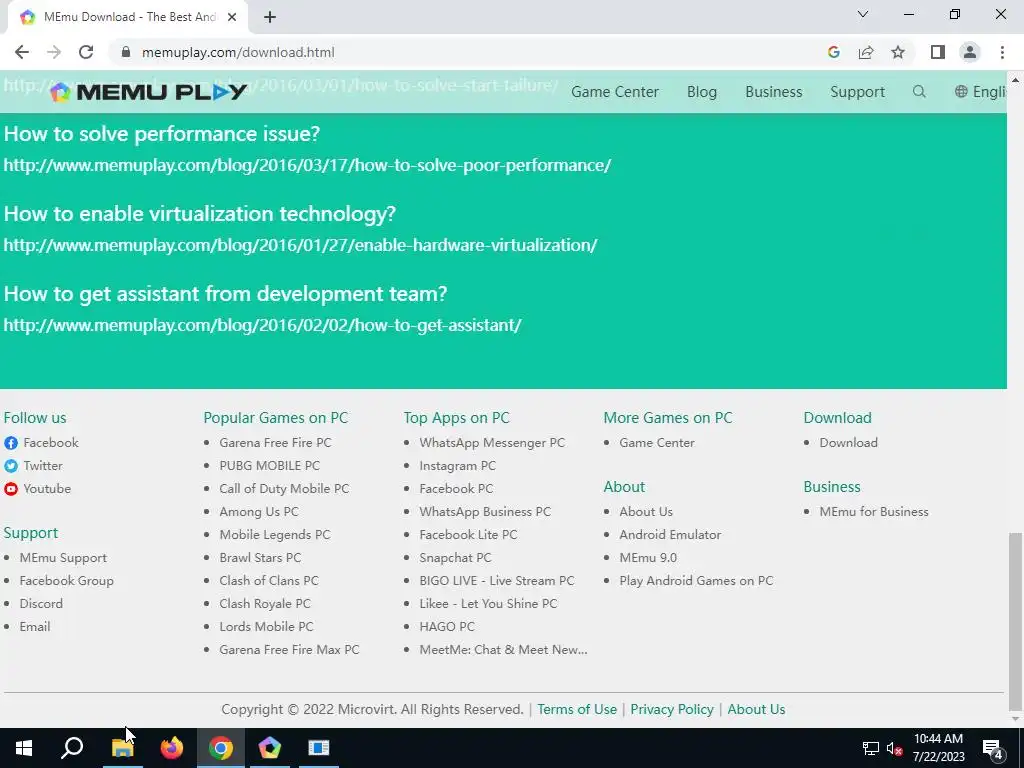
Task: Close the MEmu Download tab
Action: point(232,17)
